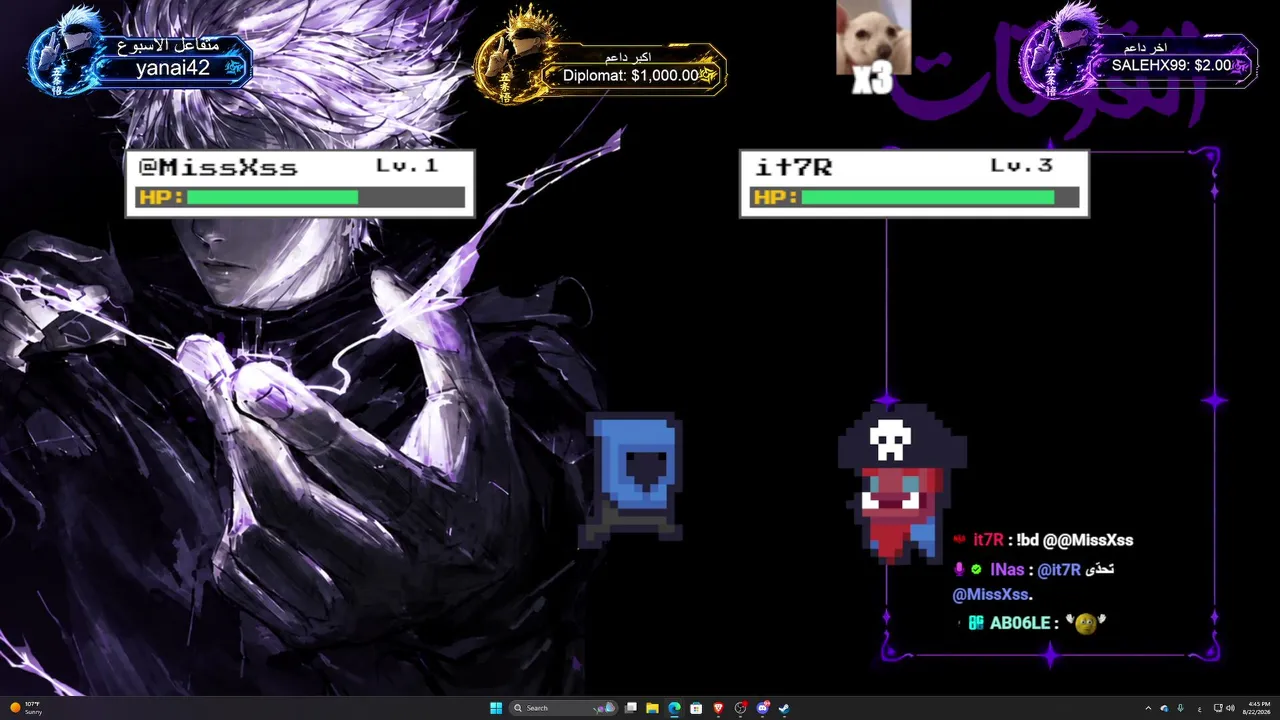Click the red it7R username in chat
The width and height of the screenshot is (1280, 720).
pos(988,540)
